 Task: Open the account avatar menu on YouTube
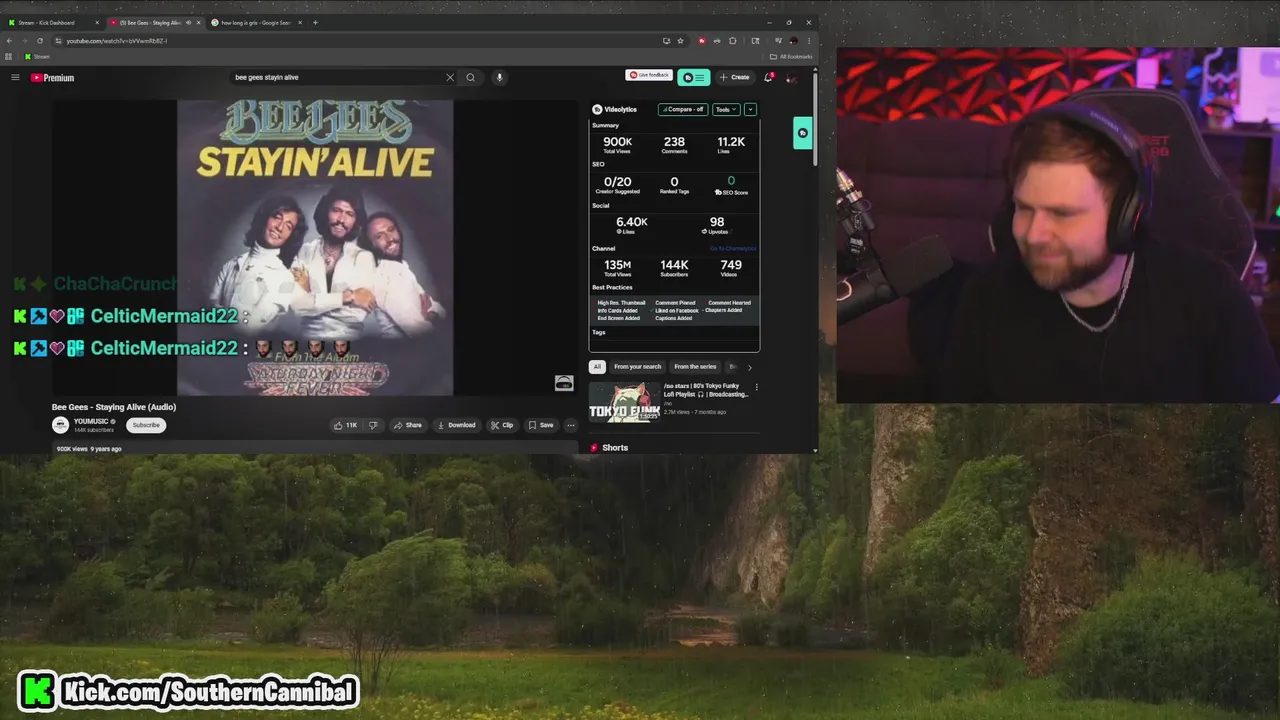pyautogui.click(x=791, y=77)
